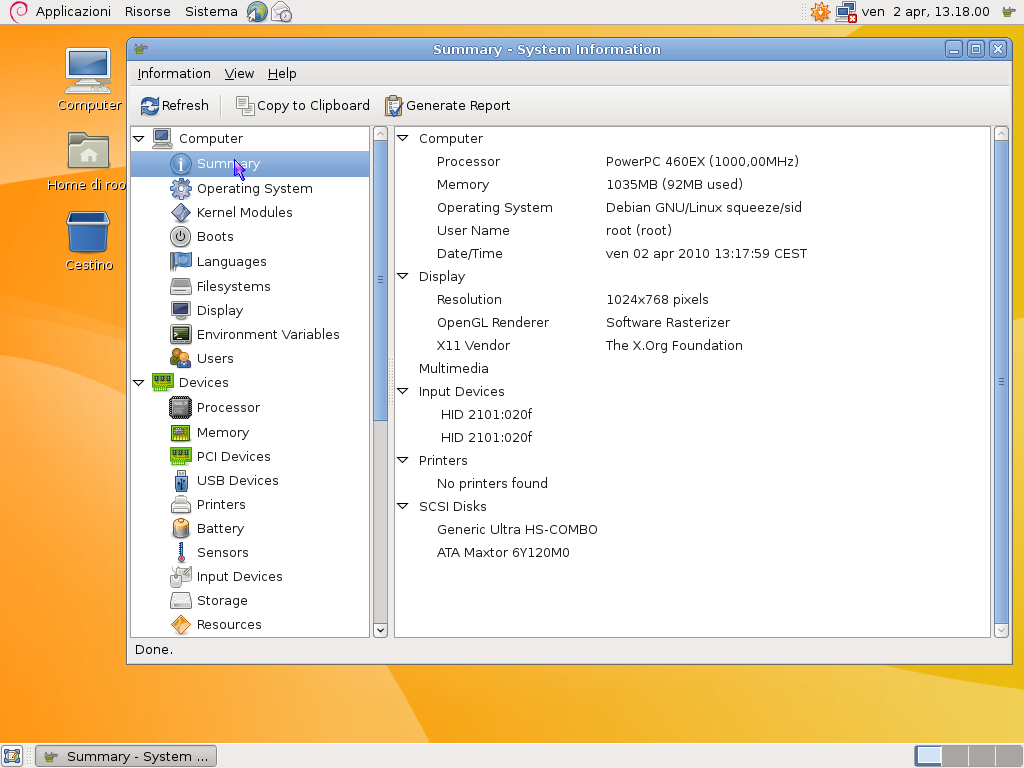Open Environment Variables terminal icon
1024x768 pixels.
(x=181, y=334)
